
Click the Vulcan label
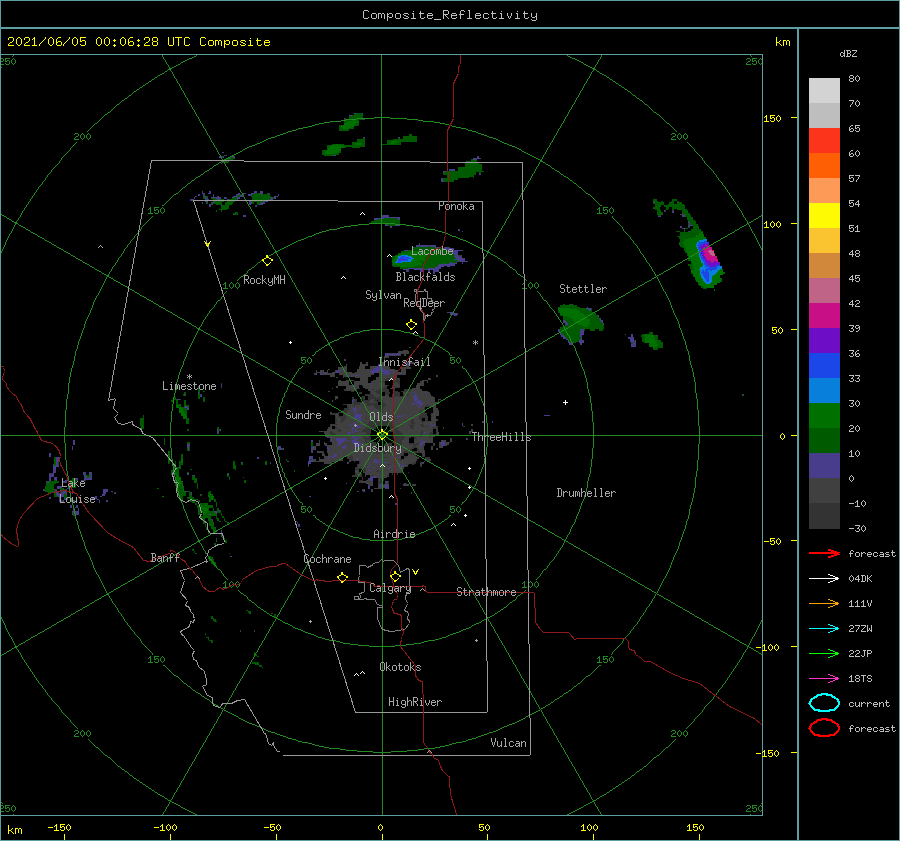click(x=508, y=743)
